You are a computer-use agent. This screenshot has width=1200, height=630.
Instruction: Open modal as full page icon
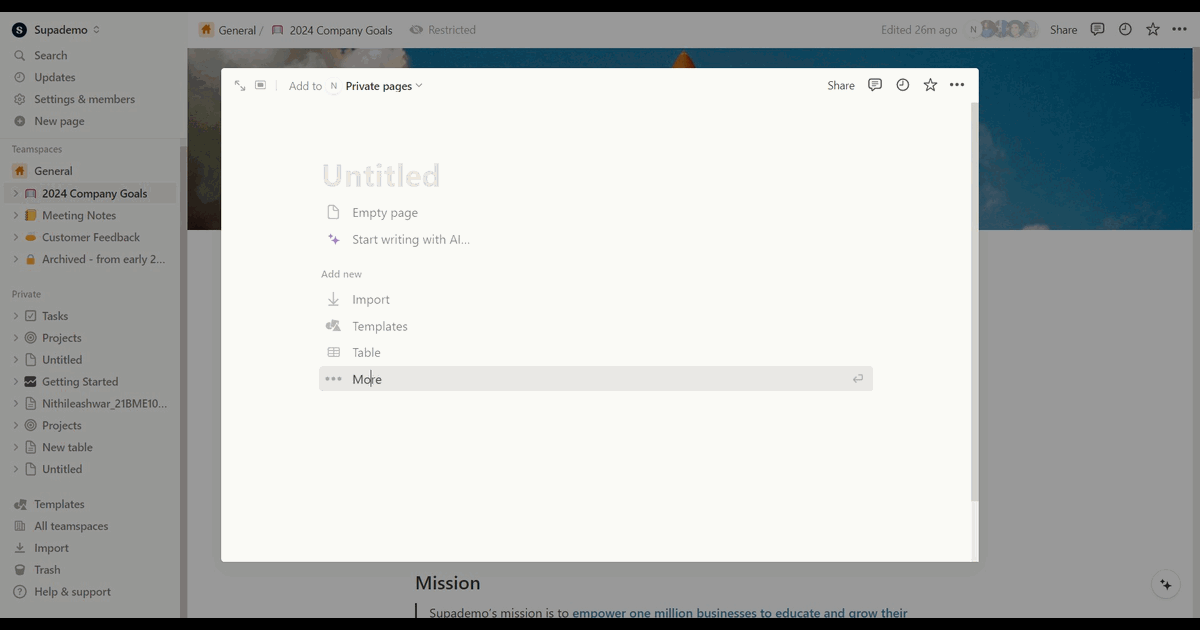(x=240, y=86)
